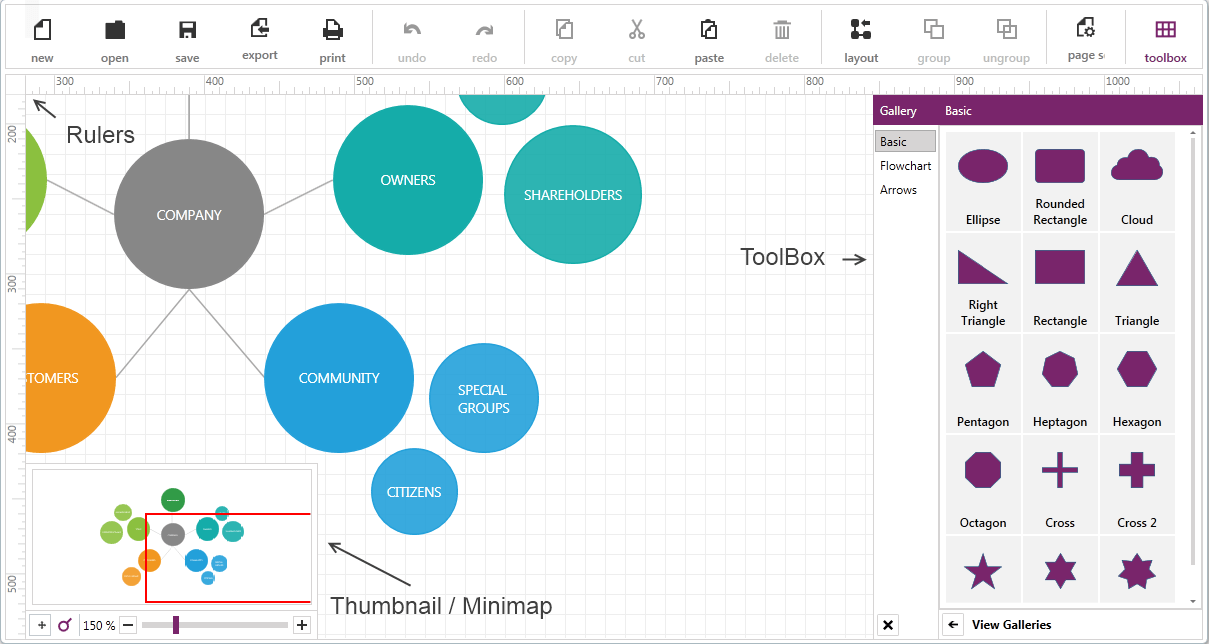Click the zoom slider handle

pos(176,625)
